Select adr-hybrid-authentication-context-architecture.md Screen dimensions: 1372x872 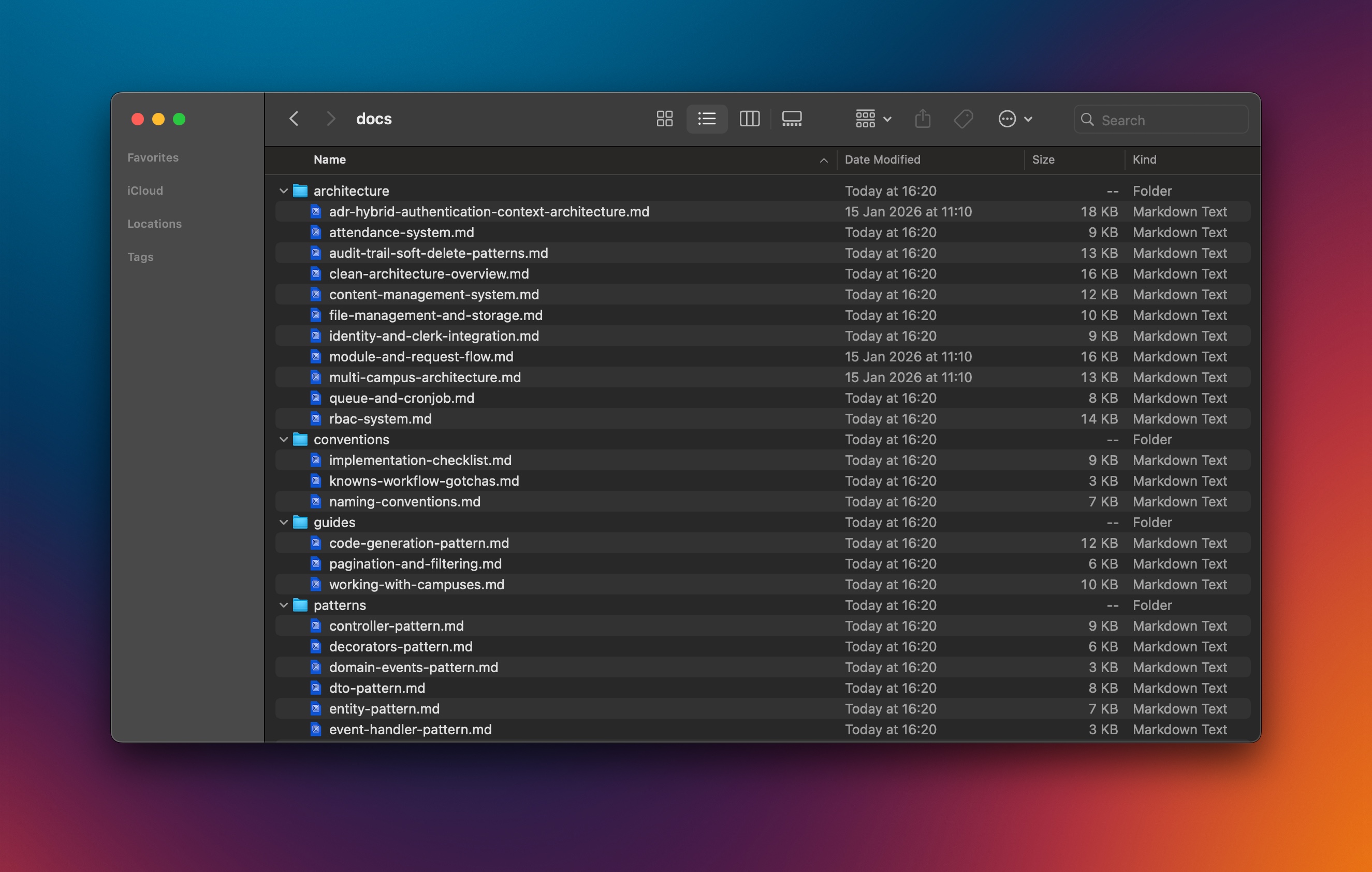tap(763, 211)
